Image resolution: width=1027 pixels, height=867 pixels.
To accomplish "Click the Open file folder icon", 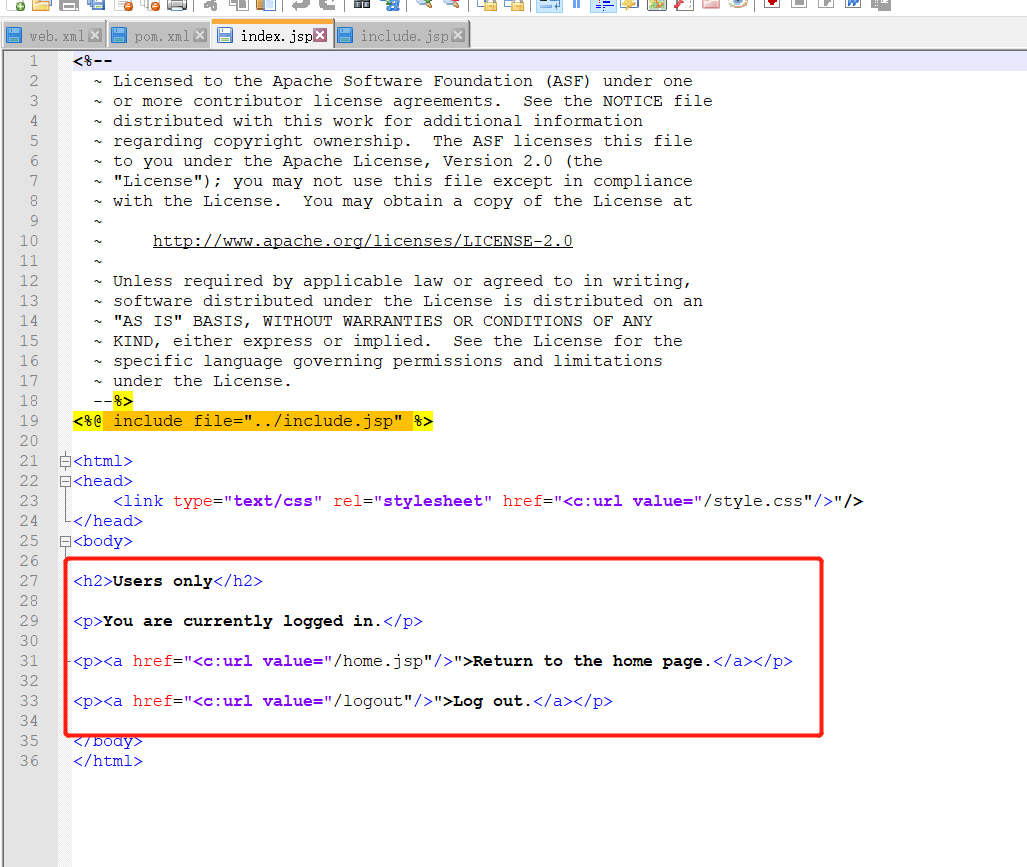I will (41, 4).
